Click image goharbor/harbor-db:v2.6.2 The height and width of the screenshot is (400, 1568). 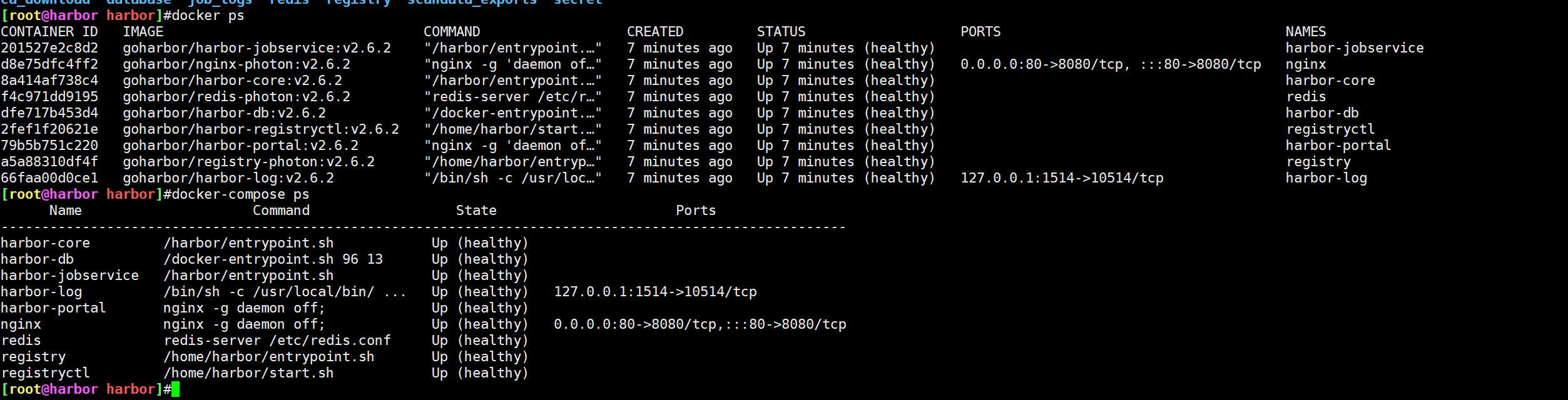(x=225, y=113)
